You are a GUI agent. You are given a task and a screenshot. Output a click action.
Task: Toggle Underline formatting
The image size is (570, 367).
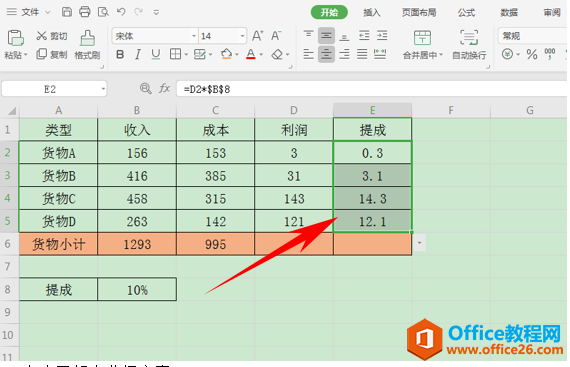[x=156, y=55]
